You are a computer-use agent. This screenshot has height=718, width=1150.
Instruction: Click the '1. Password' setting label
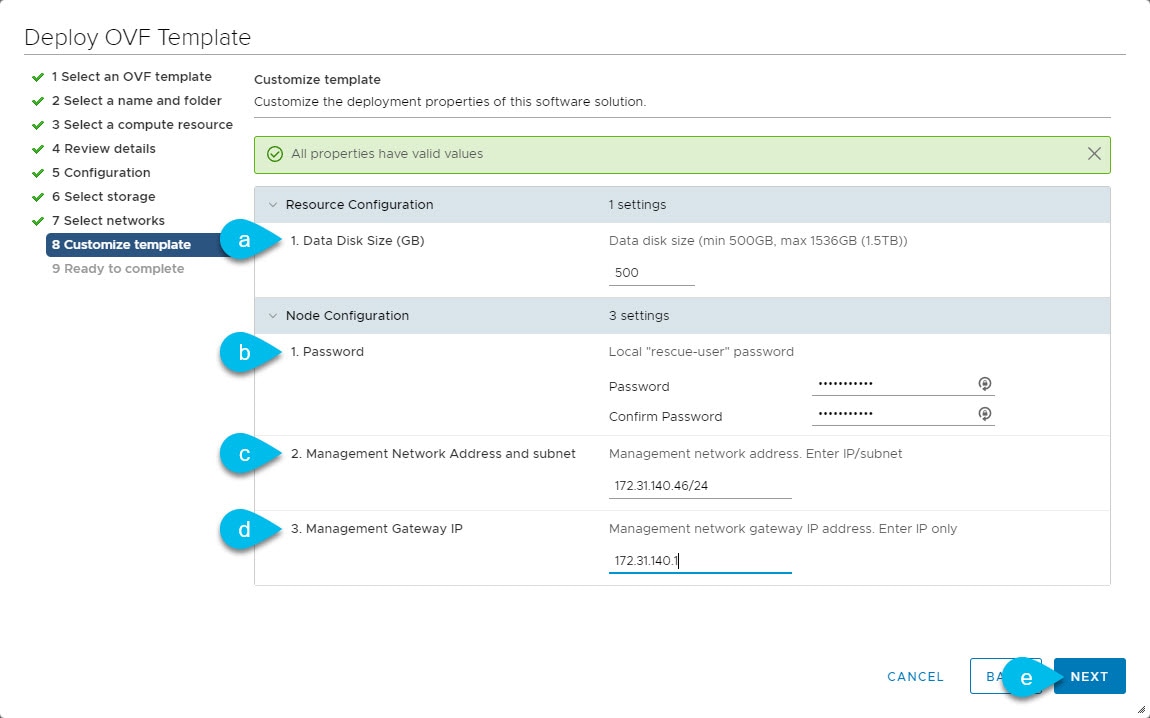[x=327, y=352]
